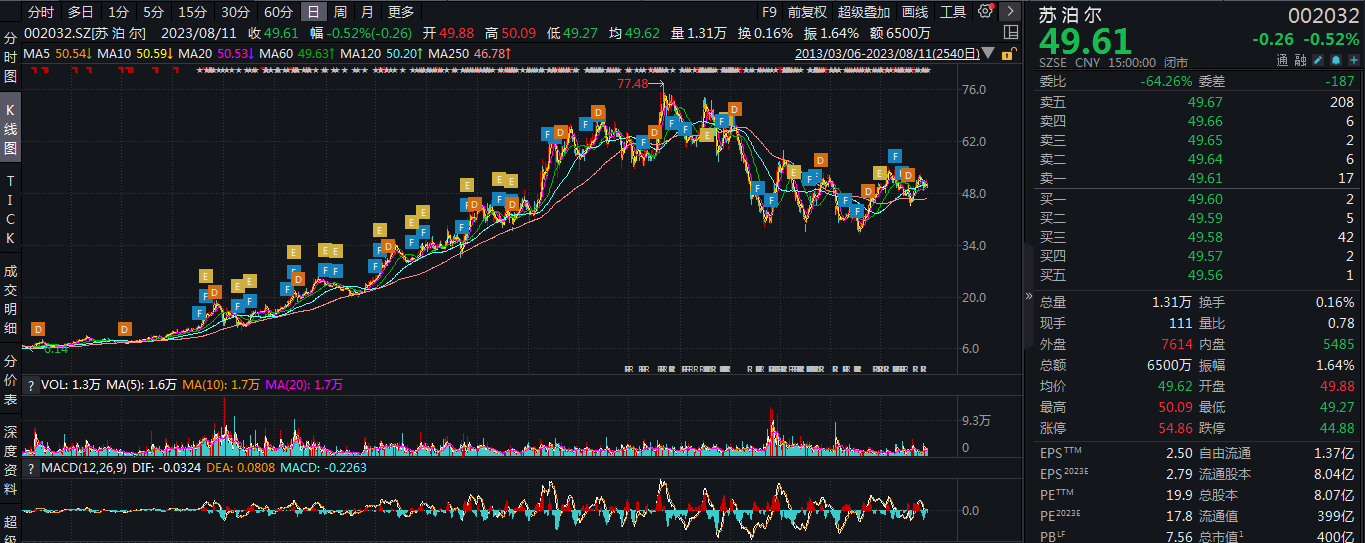Open the chart settings gear icon
The height and width of the screenshot is (543, 1365).
point(985,12)
